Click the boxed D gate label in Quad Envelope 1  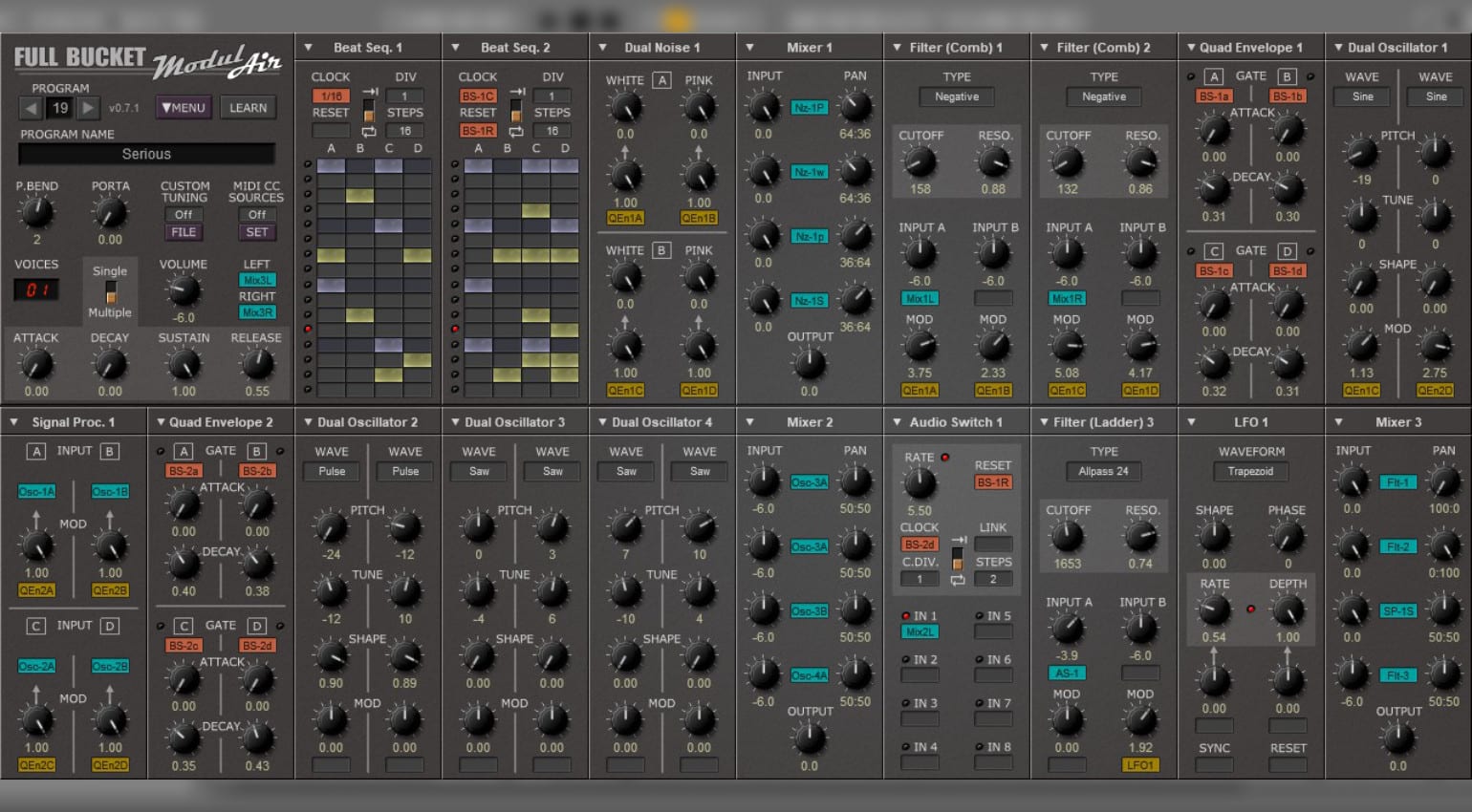coord(1288,251)
